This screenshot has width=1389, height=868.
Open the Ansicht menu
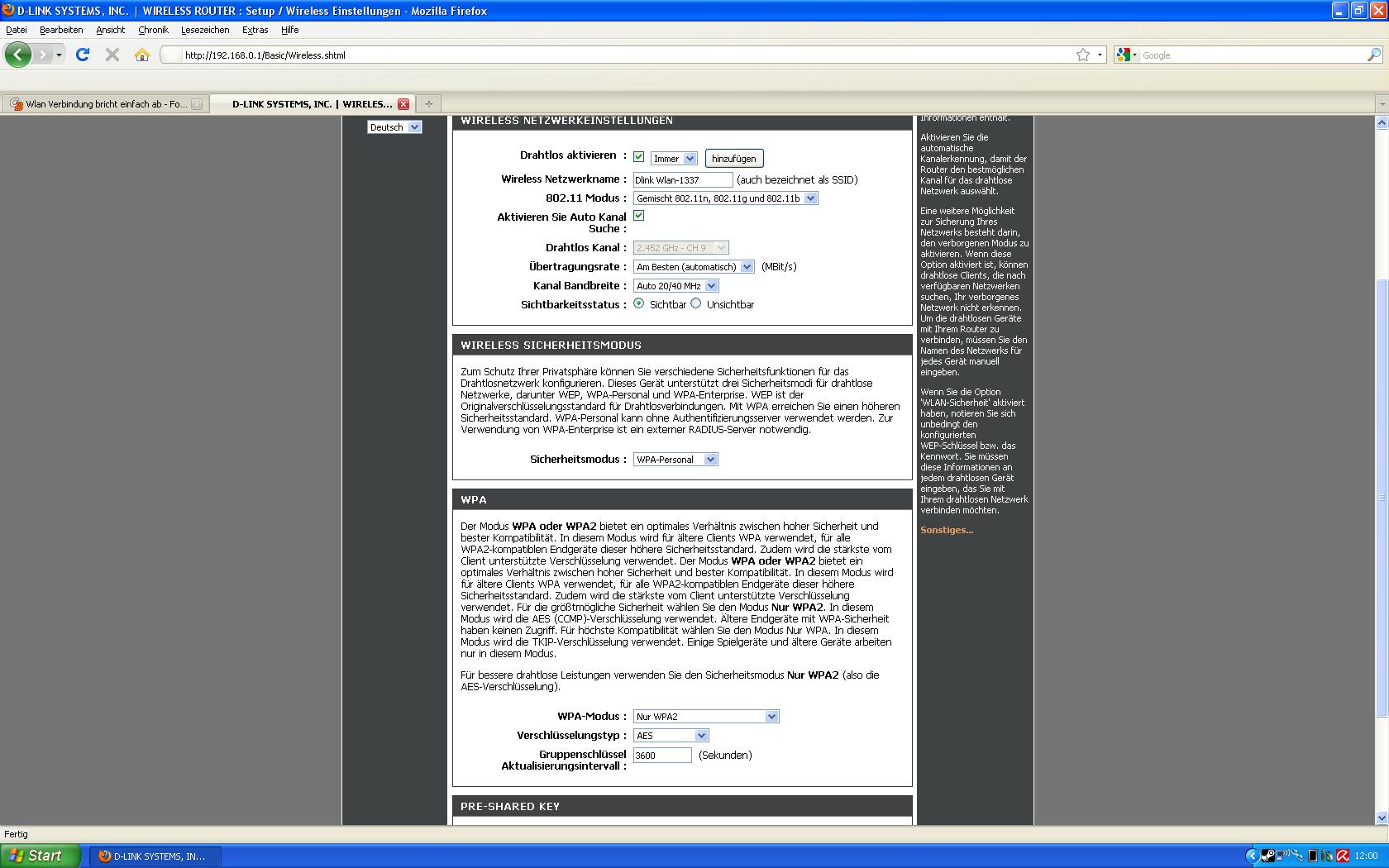coord(110,30)
